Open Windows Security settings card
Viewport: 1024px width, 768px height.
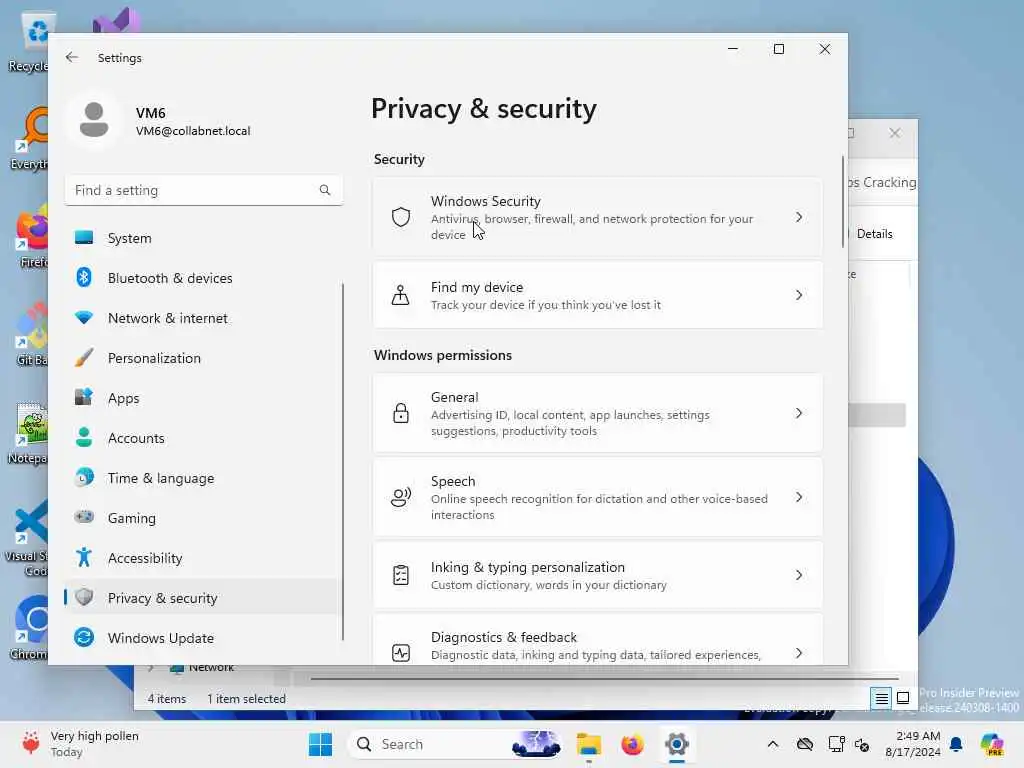pyautogui.click(x=598, y=217)
